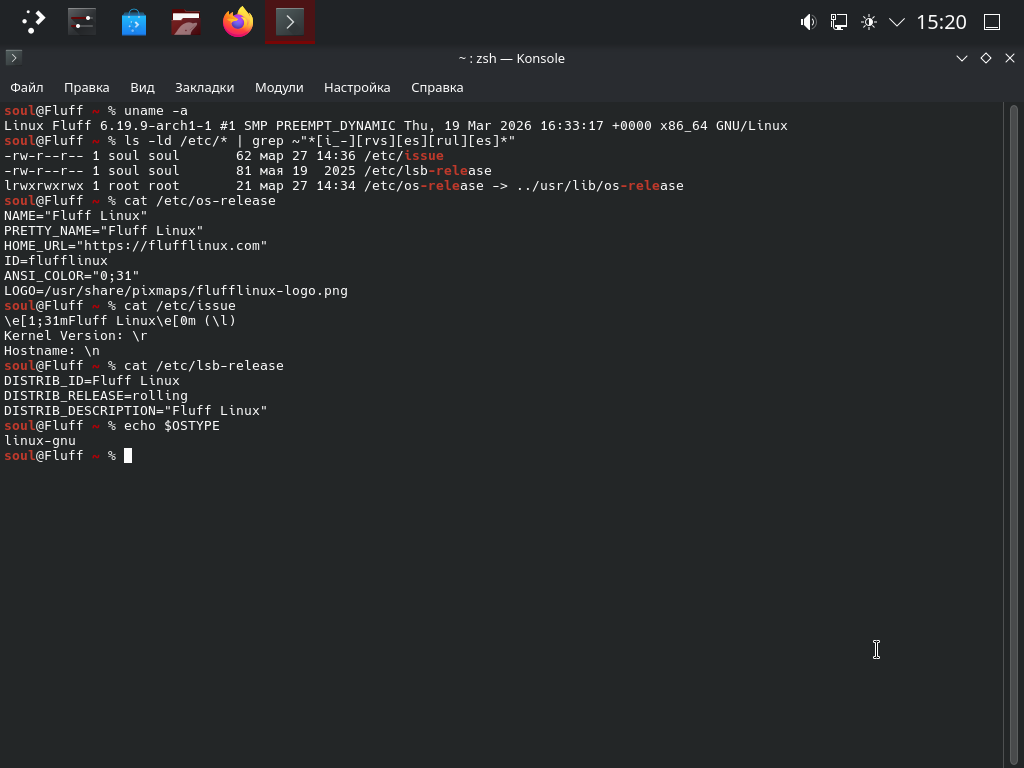The width and height of the screenshot is (1024, 768).
Task: Launch the Discover software store
Action: pos(134,22)
